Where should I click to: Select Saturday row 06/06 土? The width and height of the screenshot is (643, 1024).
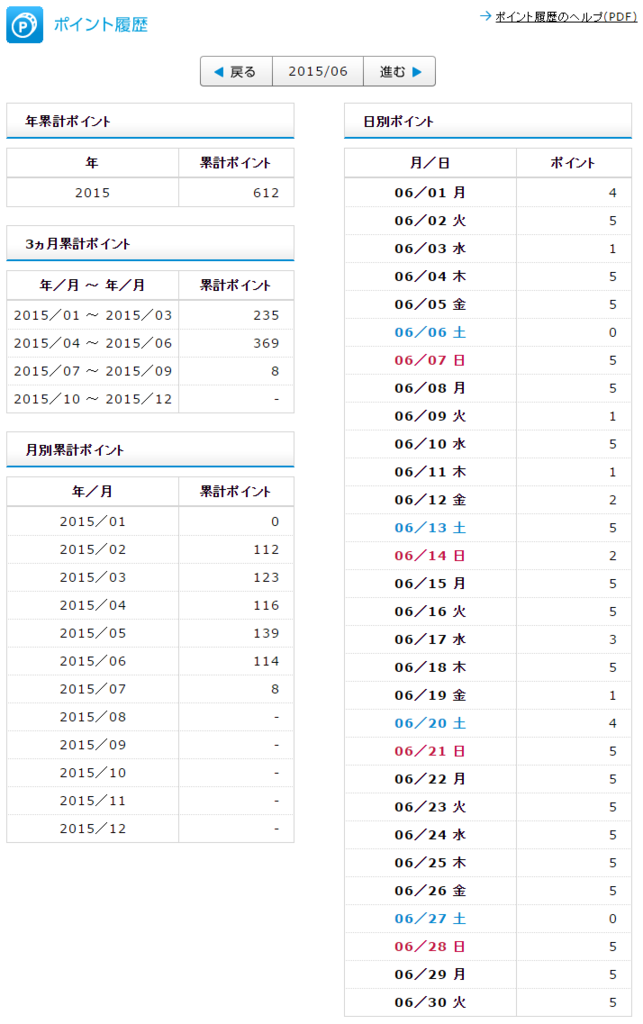pyautogui.click(x=488, y=332)
